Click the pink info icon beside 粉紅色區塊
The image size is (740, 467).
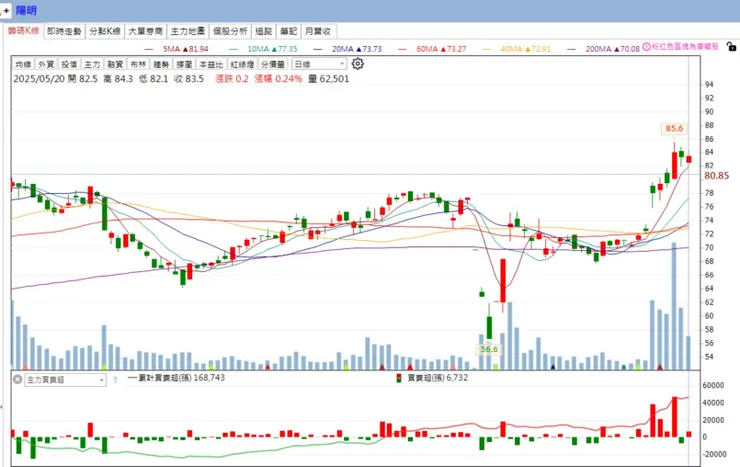pyautogui.click(x=647, y=47)
